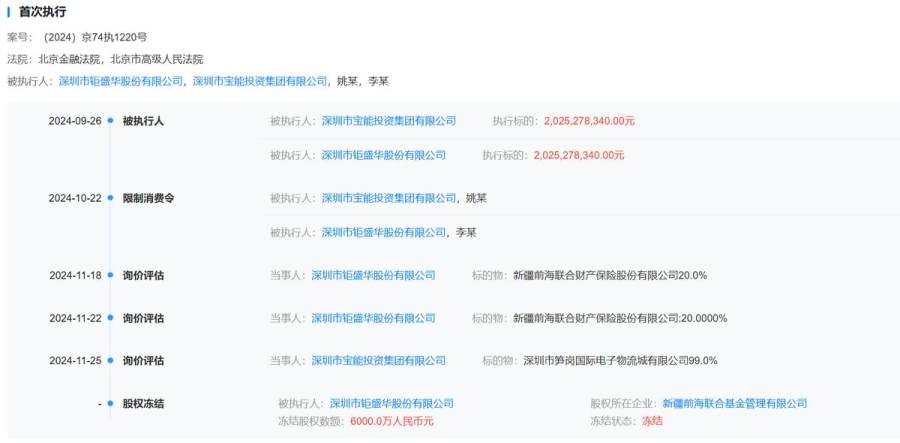The width and height of the screenshot is (900, 443).
Task: Click the 首次执行 section heading
Action: tap(42, 12)
